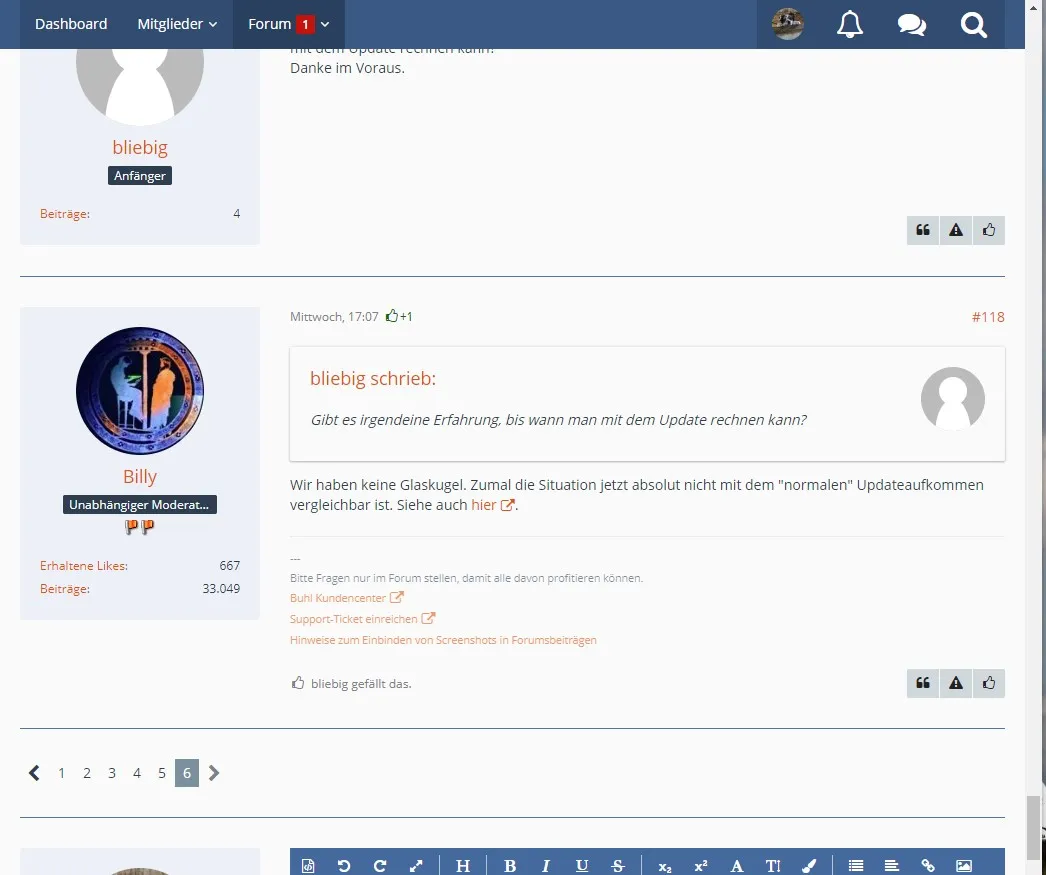Report post #118 with warning icon
Screen dimensions: 1046x875
click(x=956, y=683)
